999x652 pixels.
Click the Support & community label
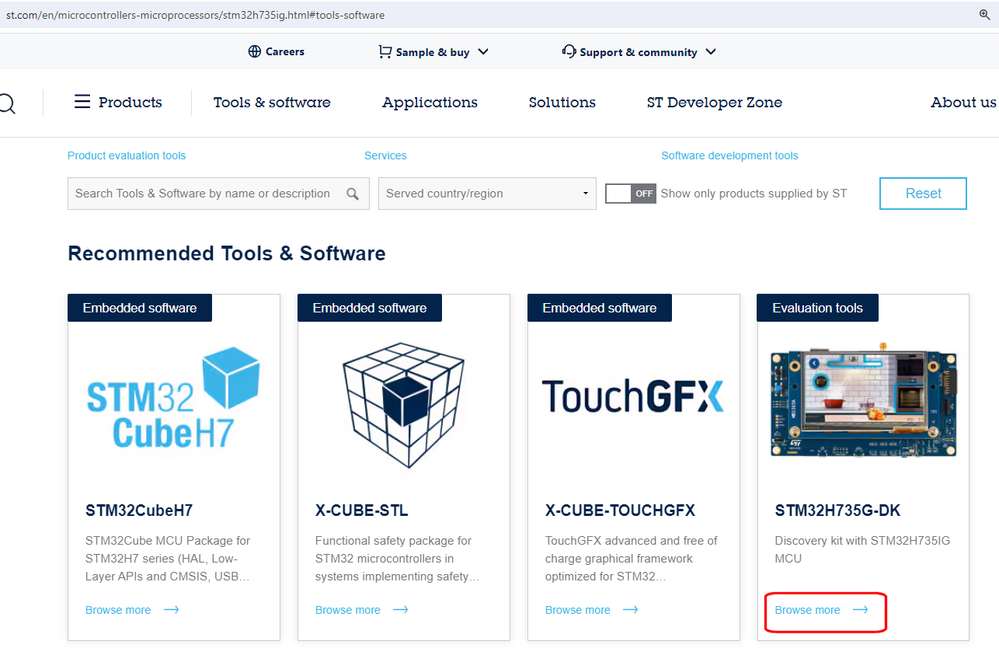638,52
